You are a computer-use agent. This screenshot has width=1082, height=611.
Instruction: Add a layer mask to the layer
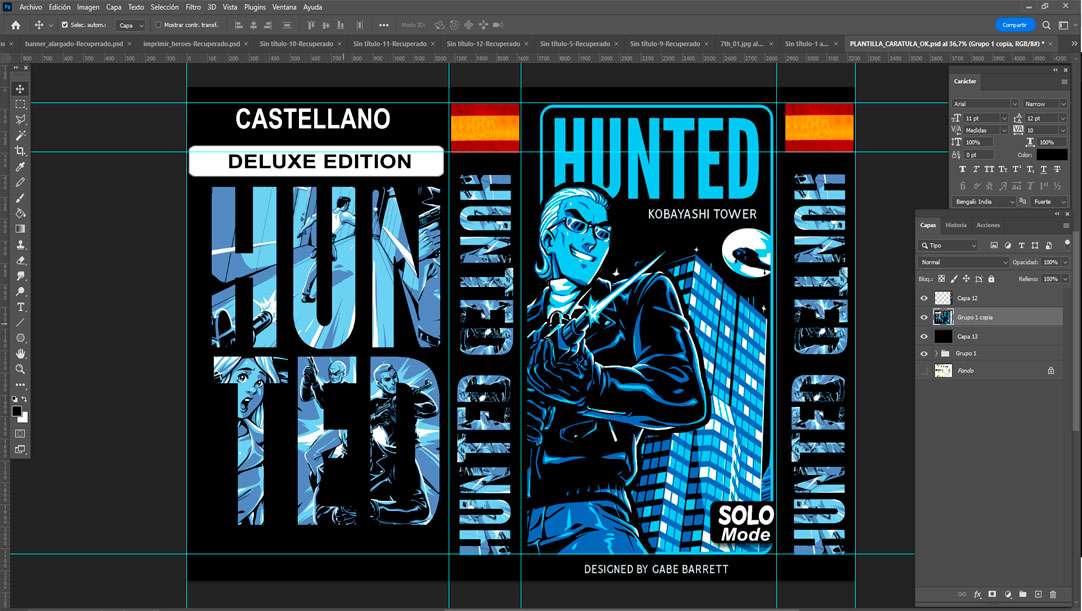click(992, 594)
